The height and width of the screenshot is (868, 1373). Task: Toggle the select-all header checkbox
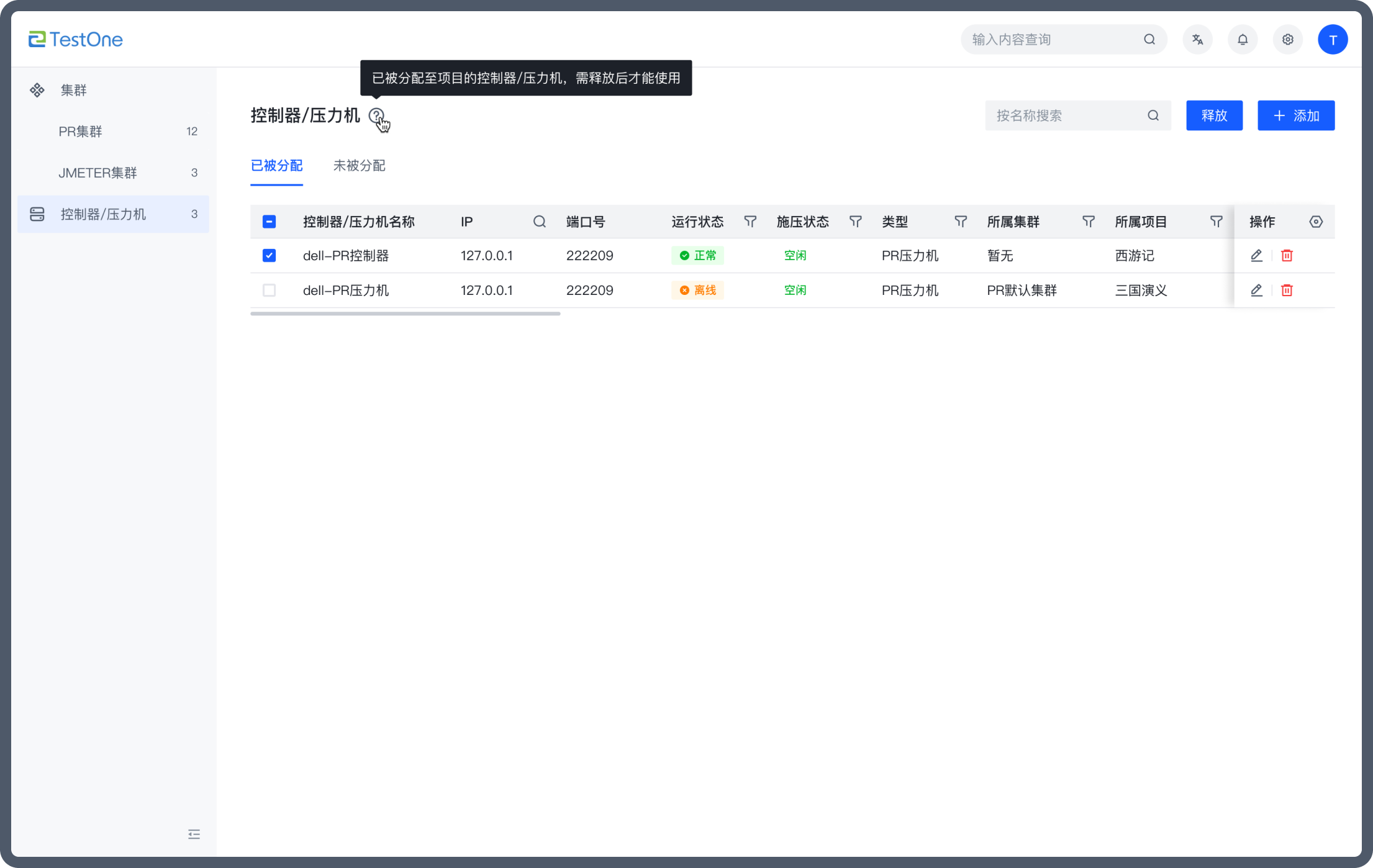(269, 222)
